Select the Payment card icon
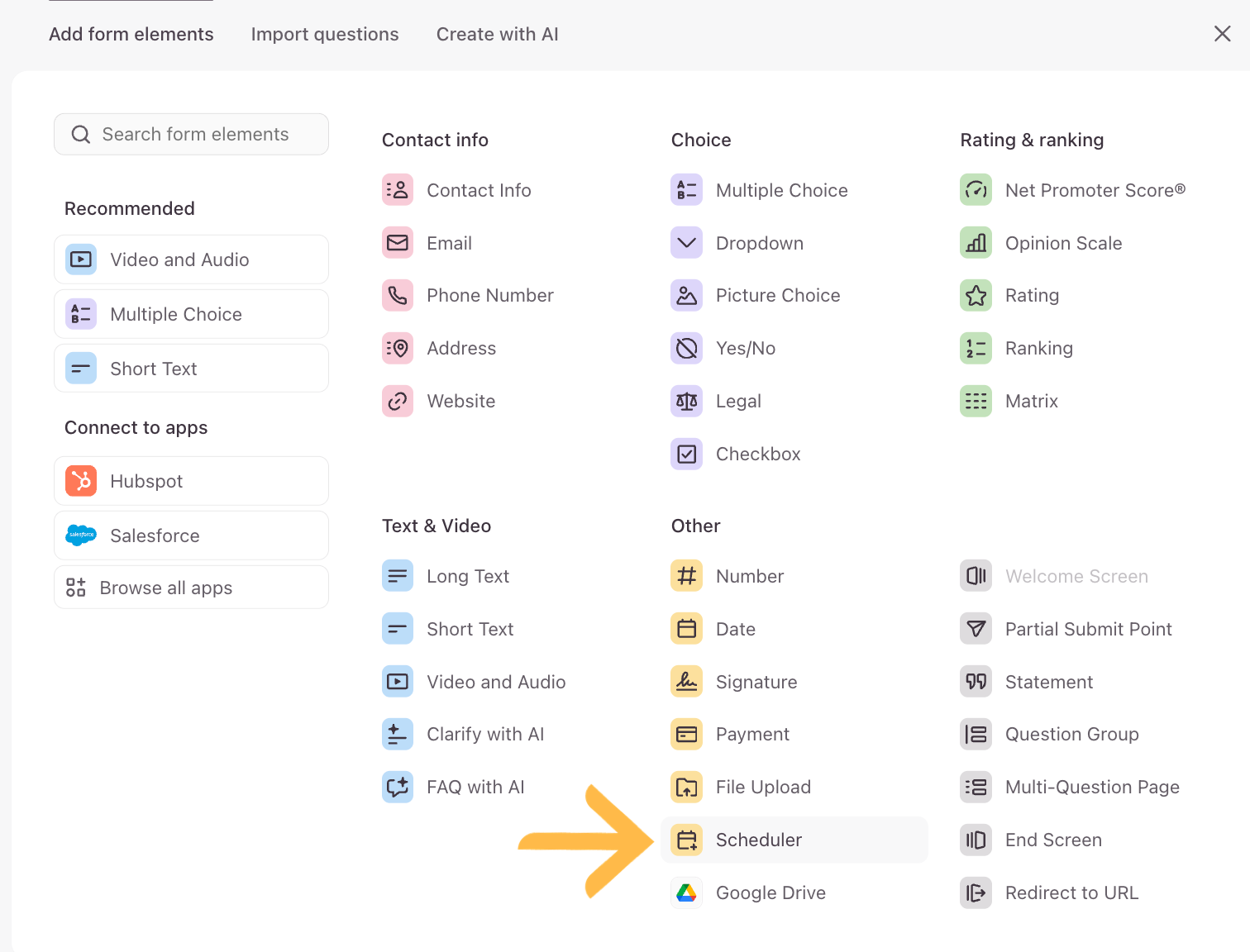The width and height of the screenshot is (1250, 952). point(686,735)
